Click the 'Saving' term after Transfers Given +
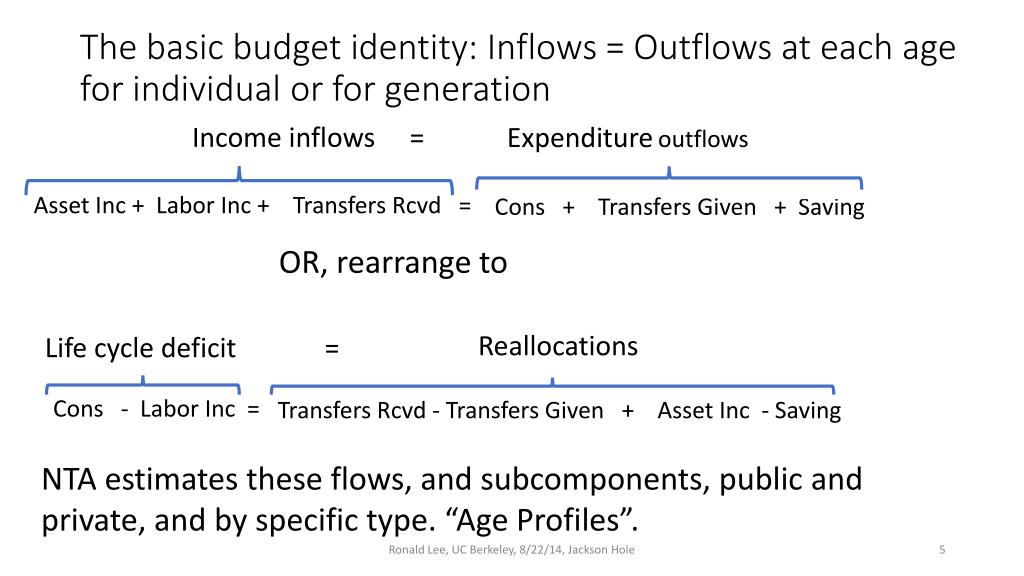This screenshot has height=576, width=1024. tap(831, 208)
